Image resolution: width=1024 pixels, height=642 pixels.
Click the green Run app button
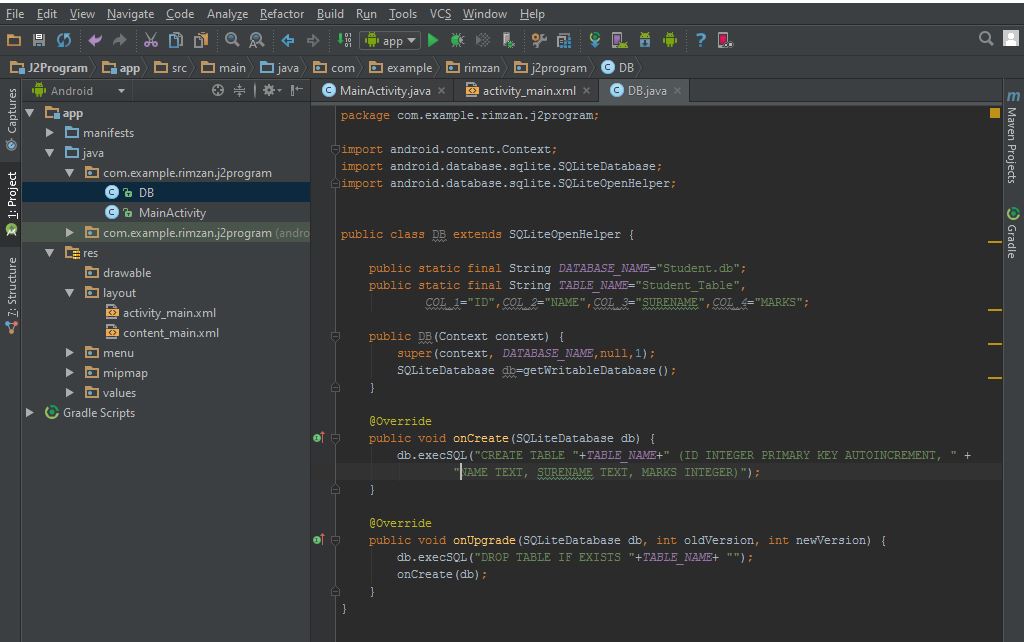pyautogui.click(x=433, y=40)
